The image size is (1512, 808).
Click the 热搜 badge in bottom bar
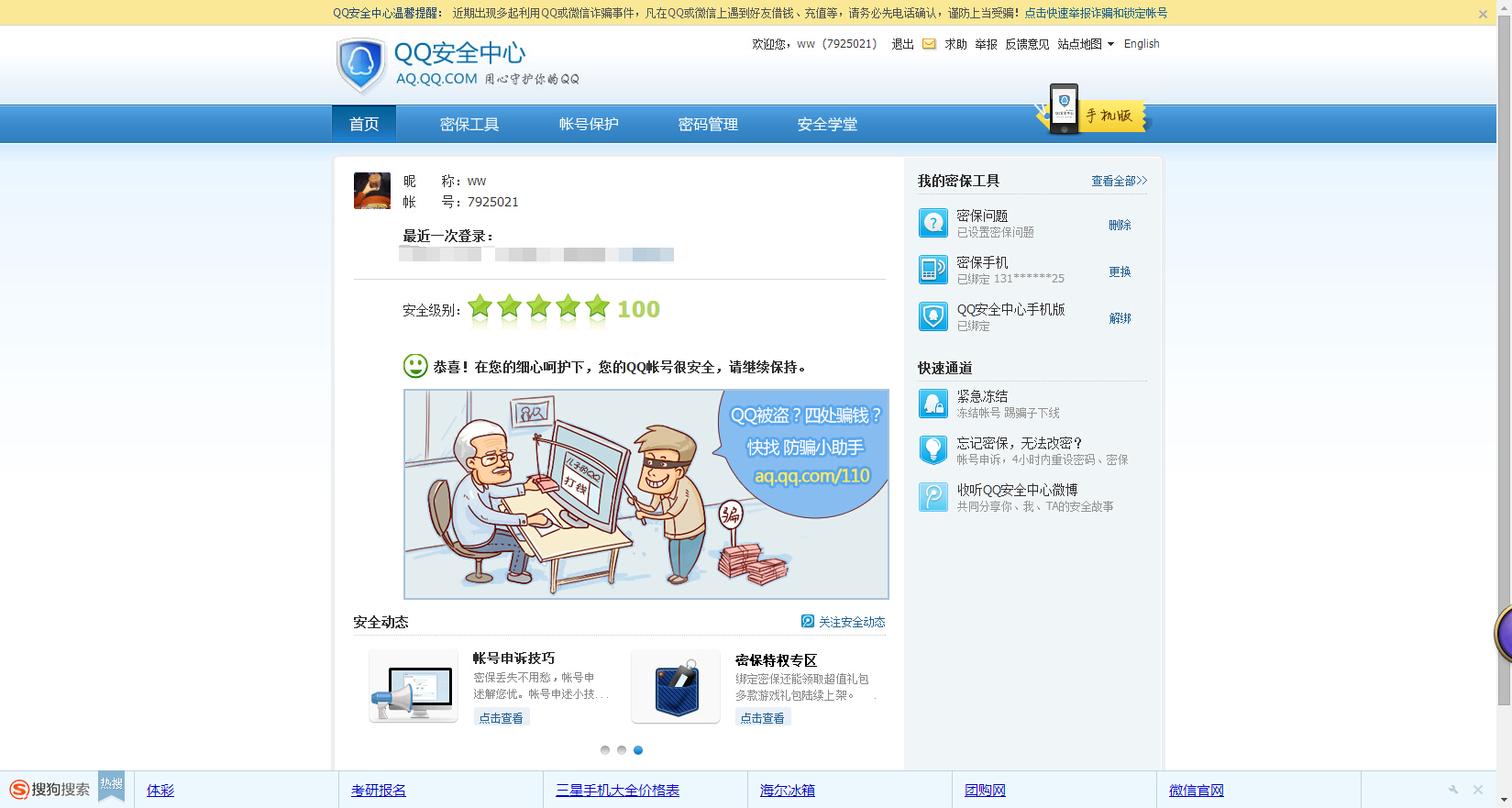111,786
